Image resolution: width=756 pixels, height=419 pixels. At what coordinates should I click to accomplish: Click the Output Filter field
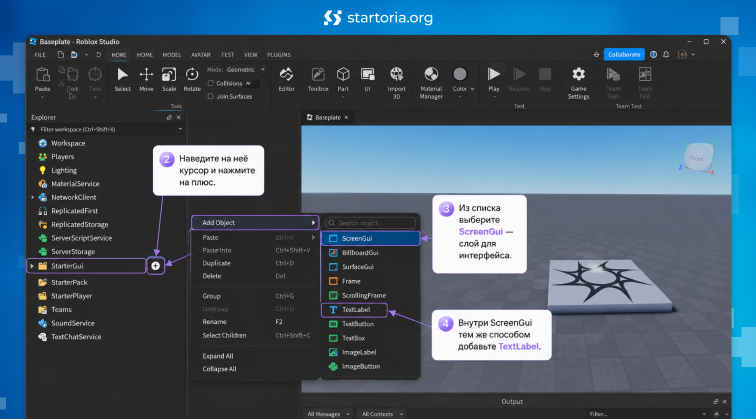646,414
